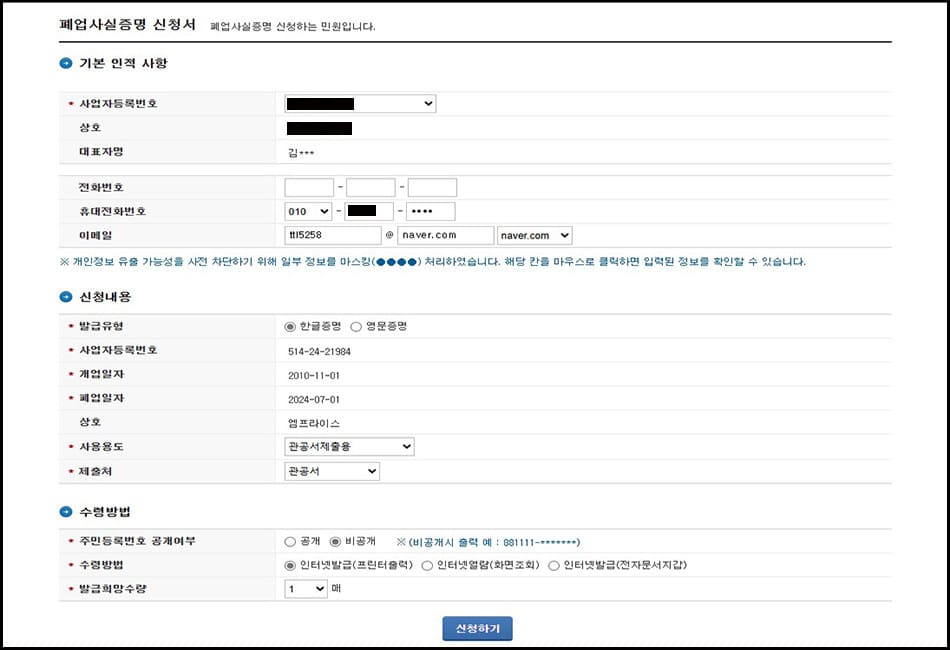
Task: Select 공개 for resident registration number disclosure
Action: click(x=289, y=540)
